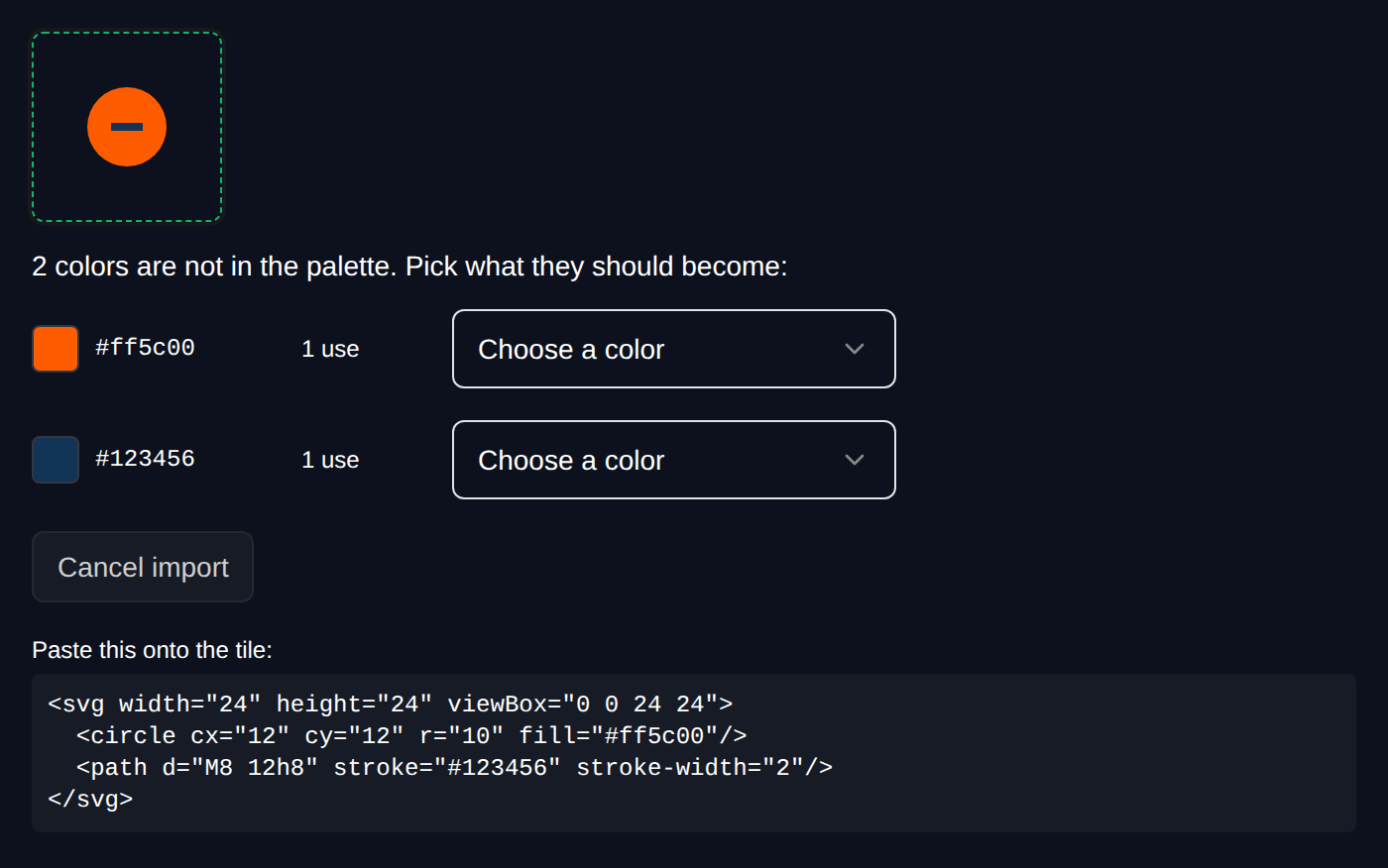
Task: Click the dark blue minus bar inside the orange circle
Action: coord(127,127)
